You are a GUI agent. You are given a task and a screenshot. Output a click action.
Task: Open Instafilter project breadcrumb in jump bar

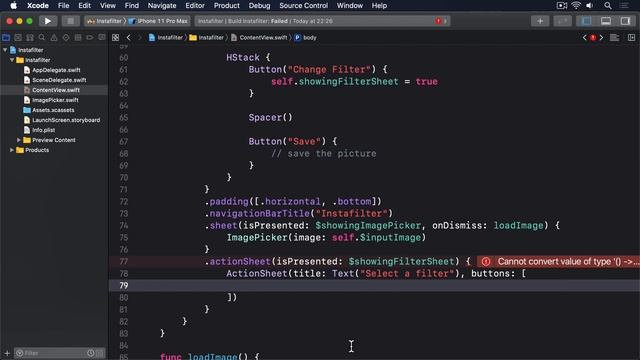click(166, 38)
